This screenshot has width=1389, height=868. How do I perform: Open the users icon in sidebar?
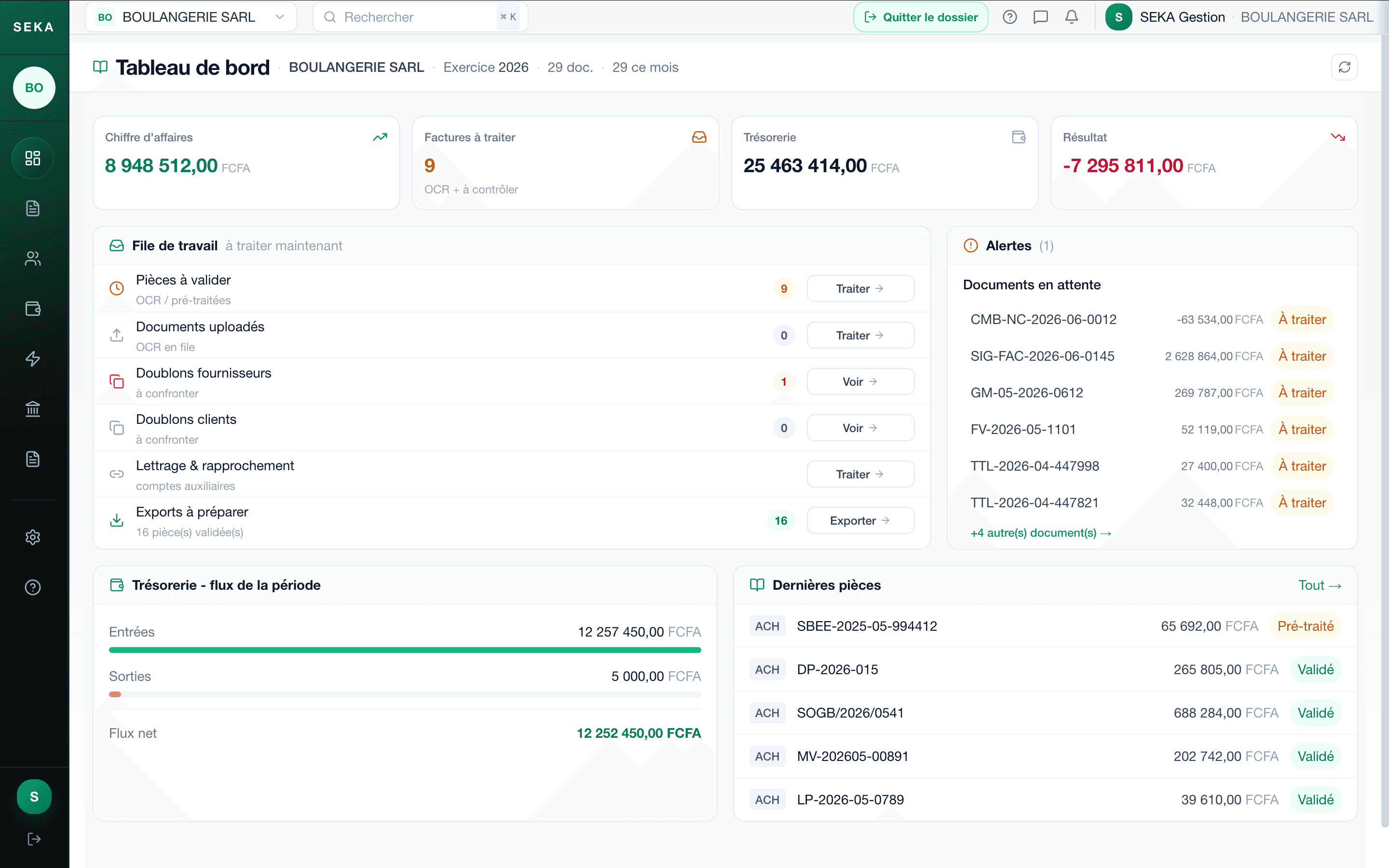[33, 259]
